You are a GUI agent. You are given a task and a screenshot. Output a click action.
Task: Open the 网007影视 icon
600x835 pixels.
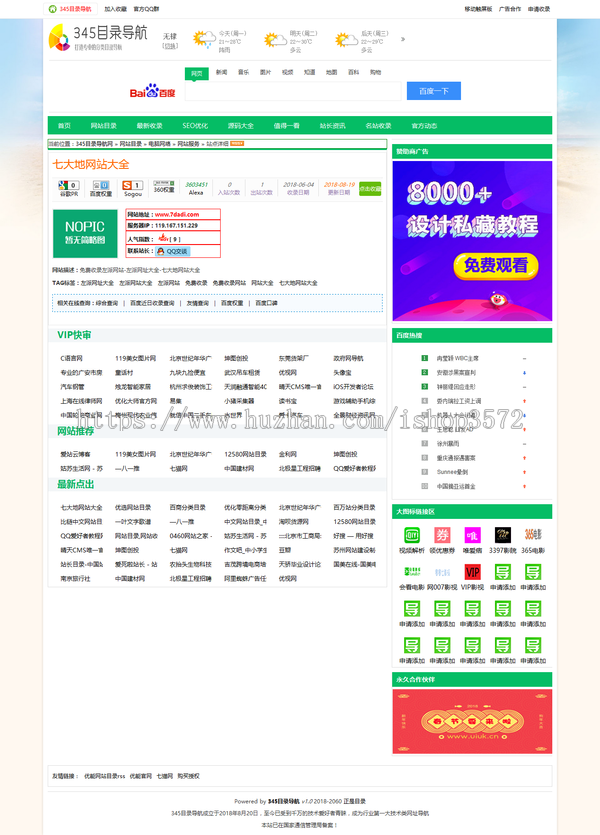442,572
